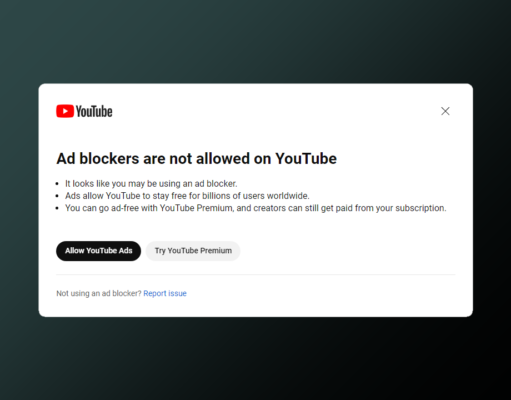Click the dark background below the dialog

(255, 358)
